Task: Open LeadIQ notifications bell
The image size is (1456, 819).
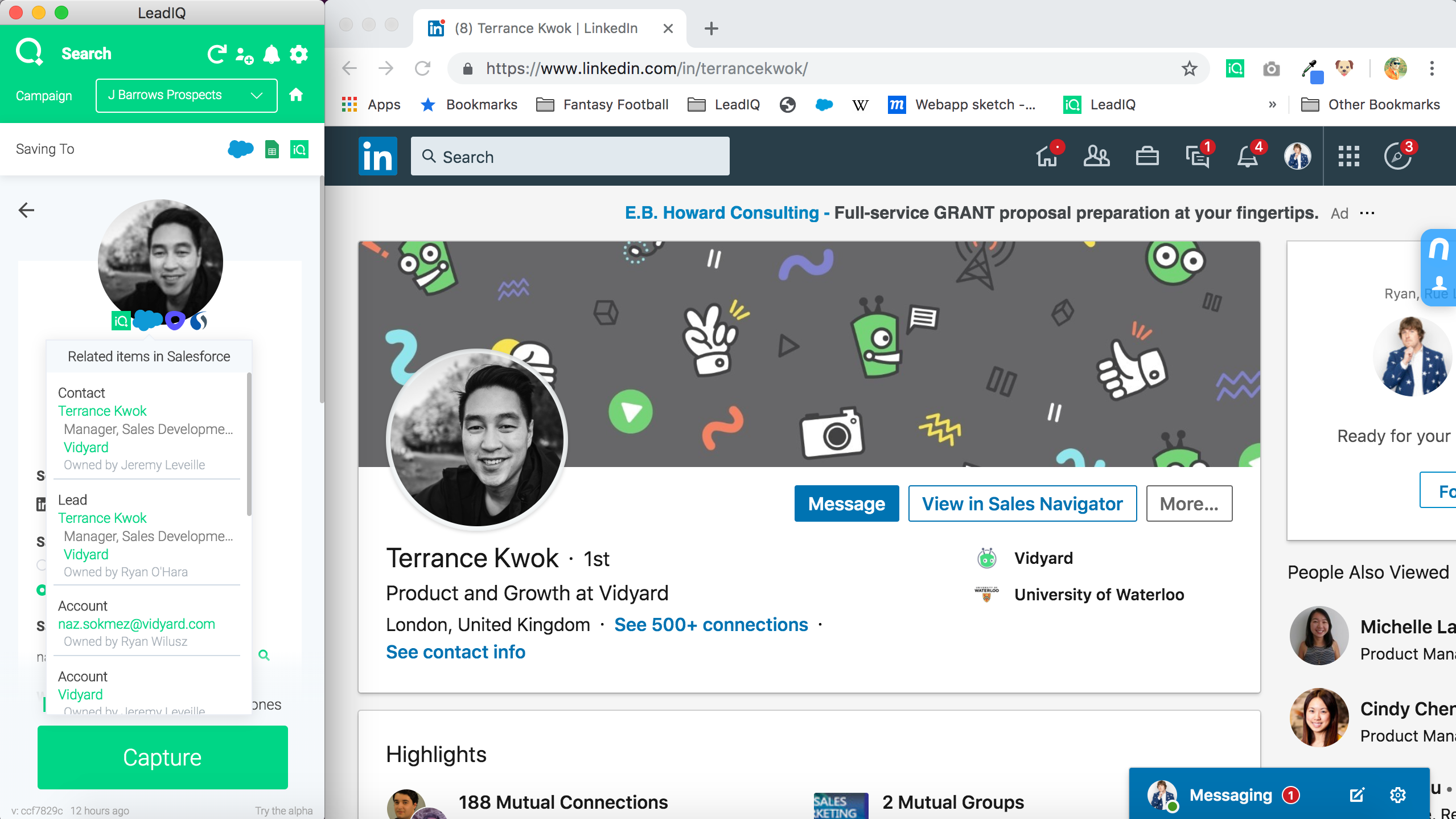Action: [272, 55]
